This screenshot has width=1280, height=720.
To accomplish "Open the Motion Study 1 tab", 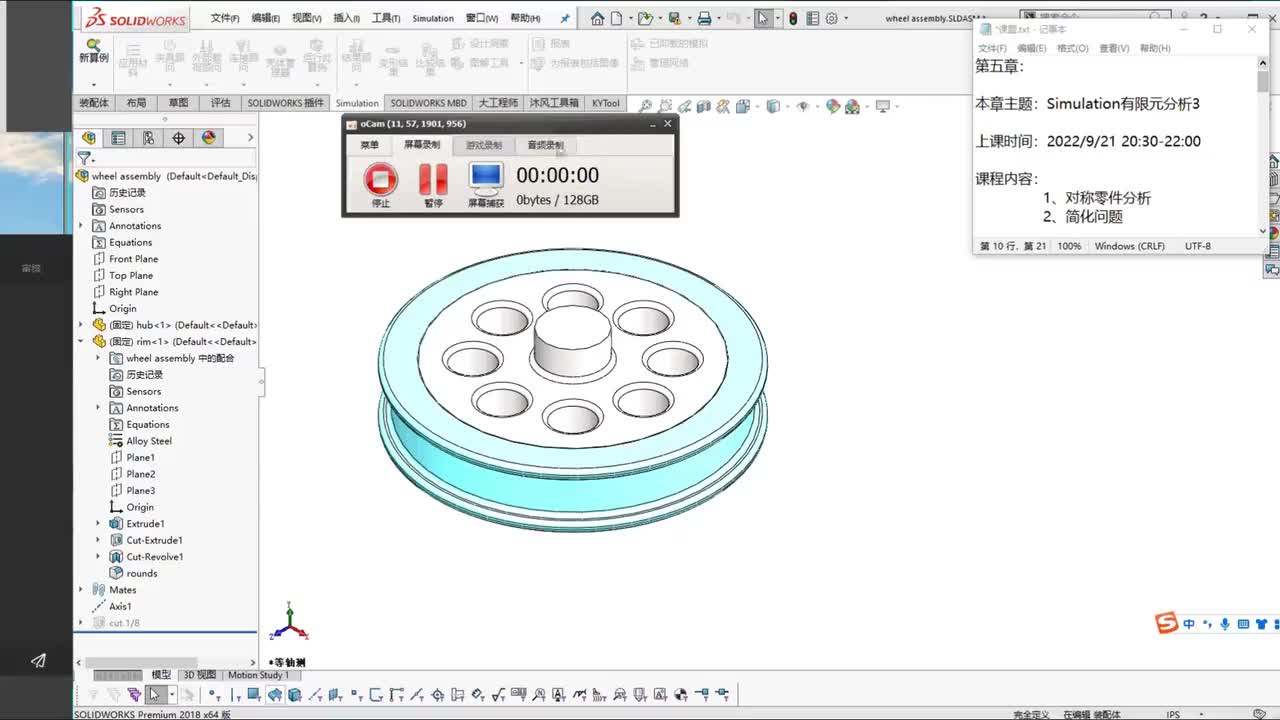I will coord(258,675).
